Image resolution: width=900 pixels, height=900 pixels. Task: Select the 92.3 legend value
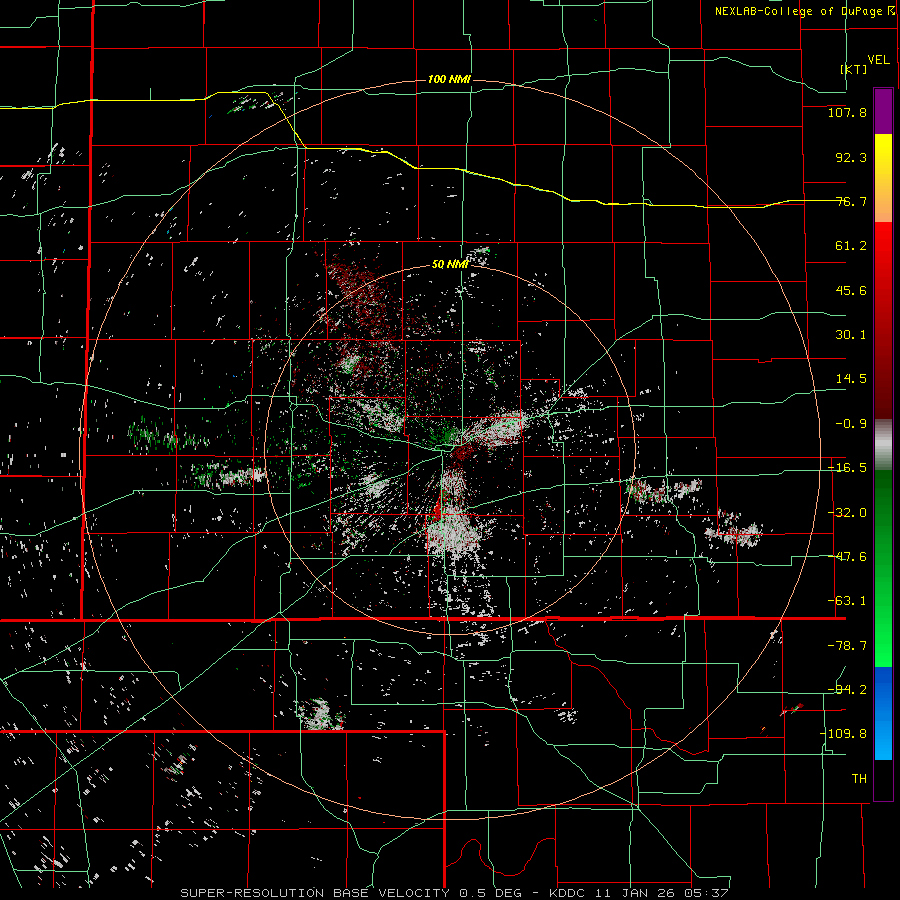(x=851, y=157)
